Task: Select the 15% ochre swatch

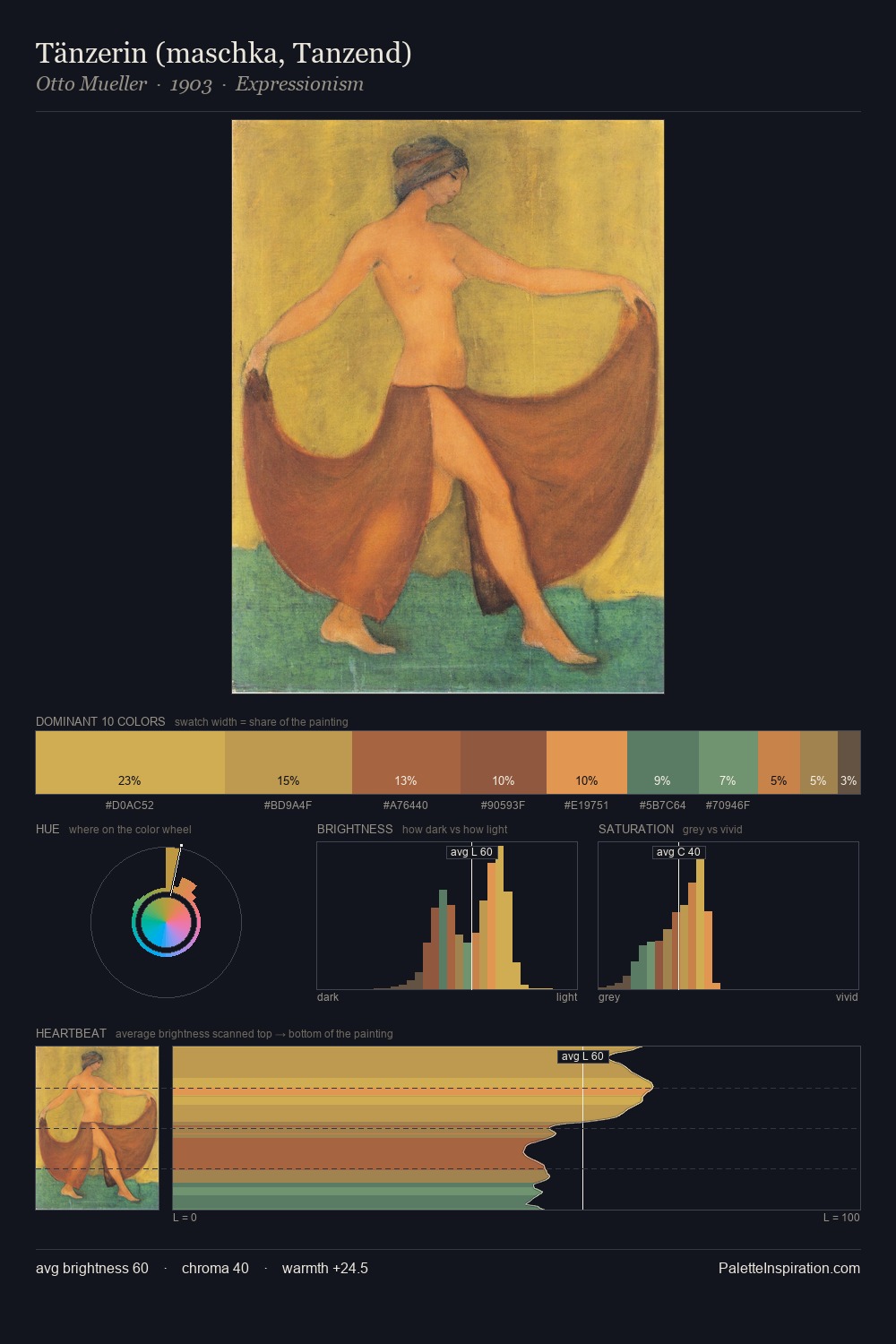Action: tap(289, 762)
